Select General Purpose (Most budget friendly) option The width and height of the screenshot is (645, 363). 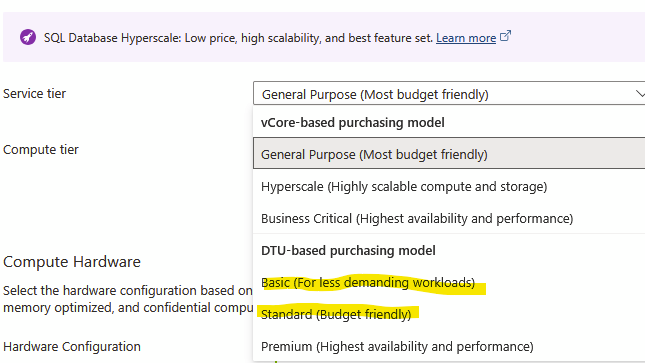coord(449,153)
